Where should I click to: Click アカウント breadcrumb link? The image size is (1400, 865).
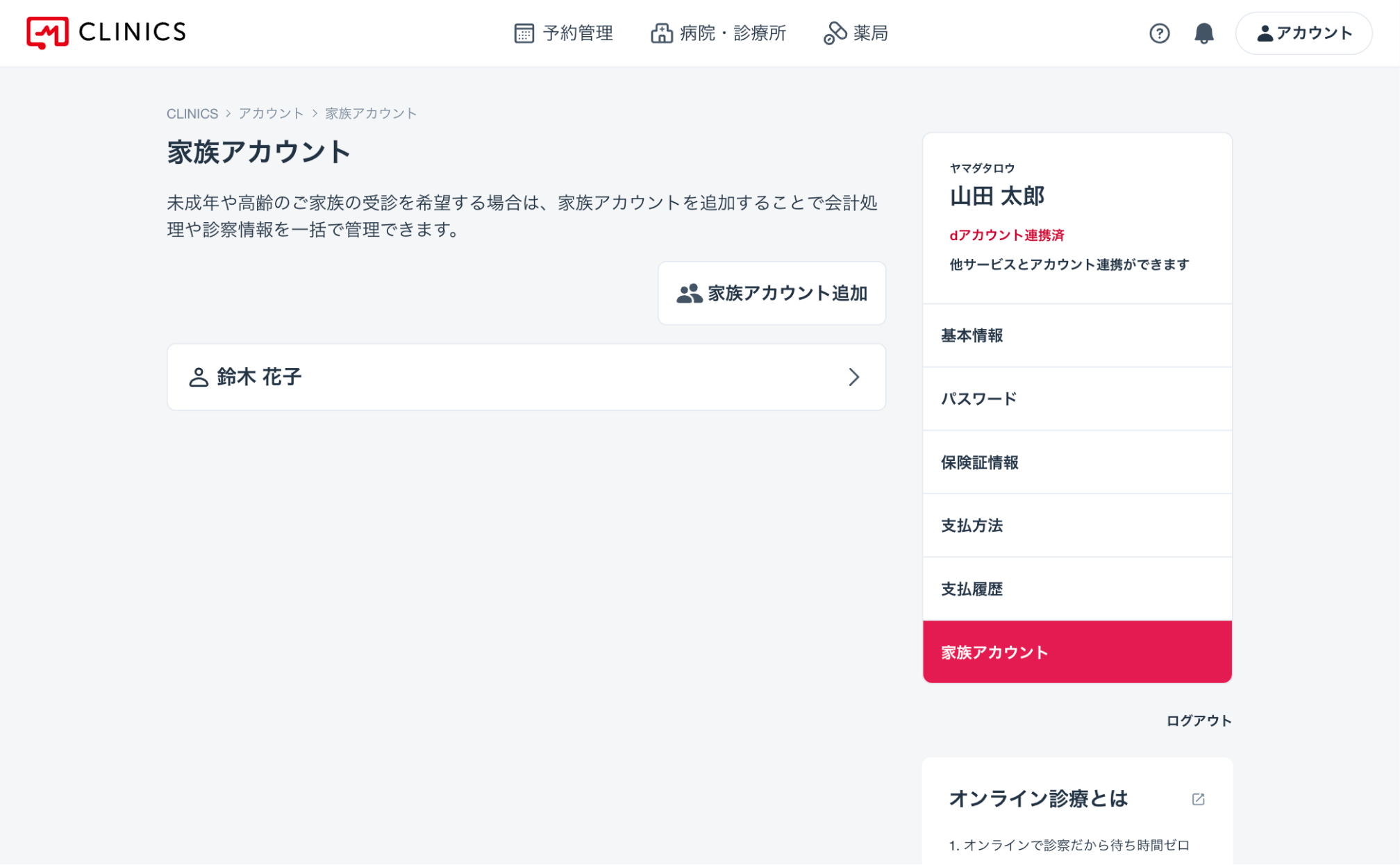[271, 113]
